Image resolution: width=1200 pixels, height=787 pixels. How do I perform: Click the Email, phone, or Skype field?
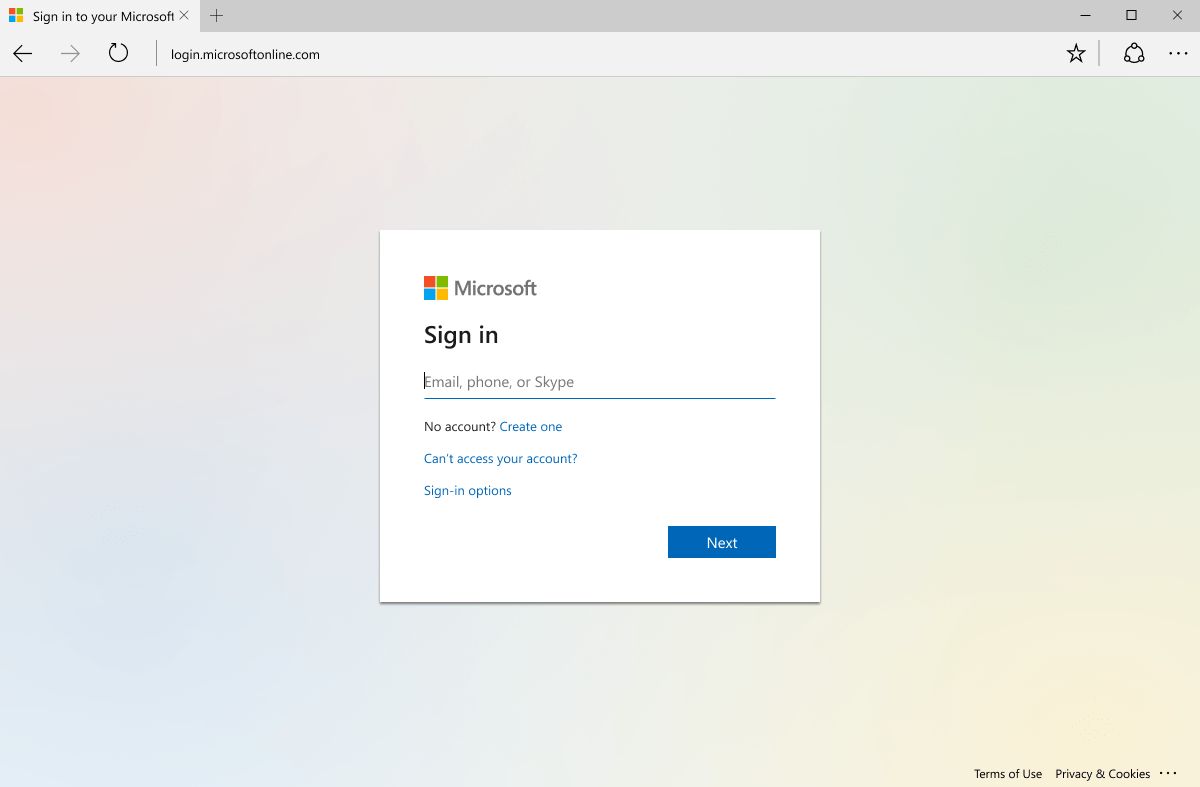(599, 382)
